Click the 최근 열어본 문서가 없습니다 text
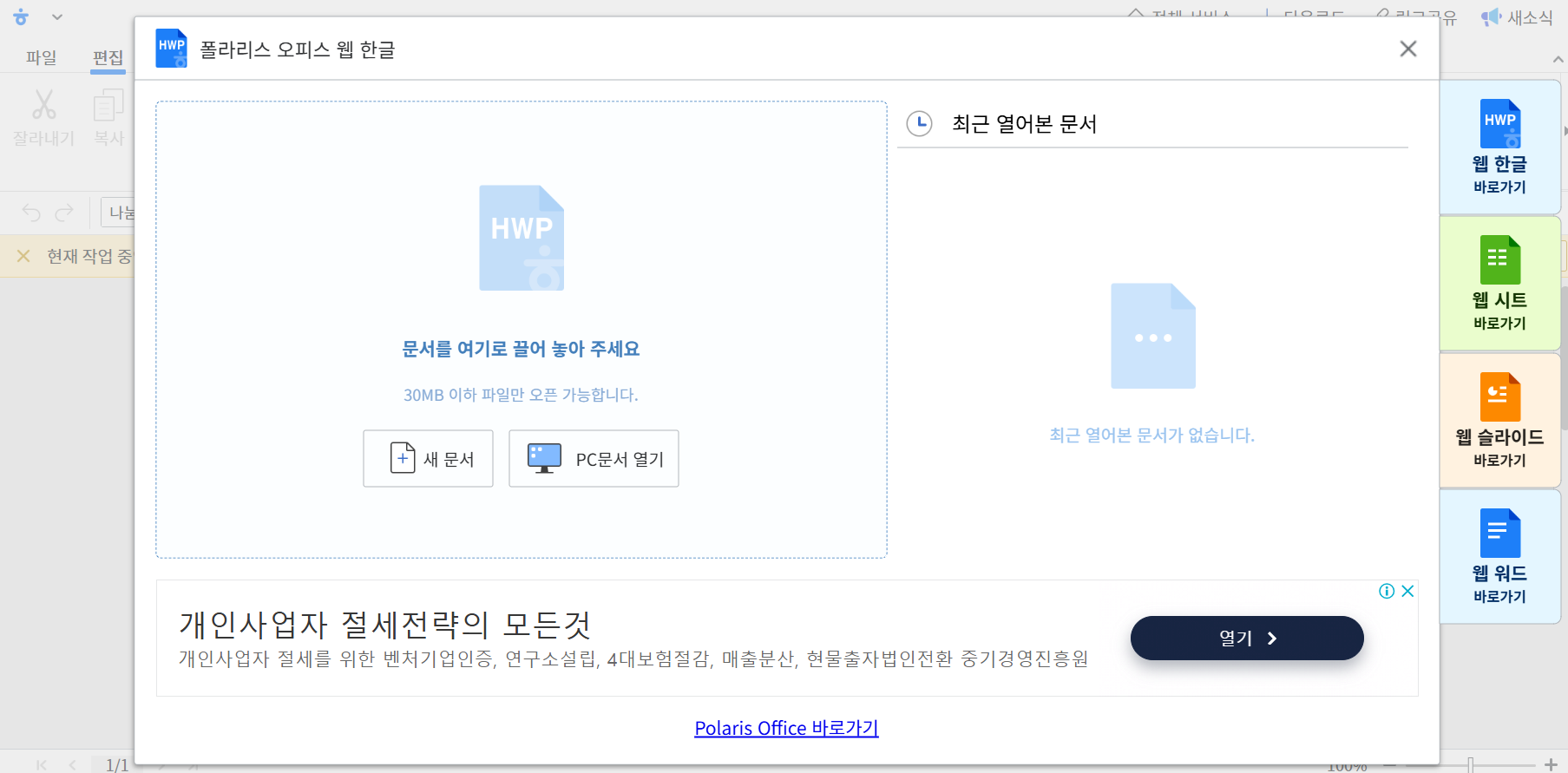1568x773 pixels. [x=1151, y=435]
